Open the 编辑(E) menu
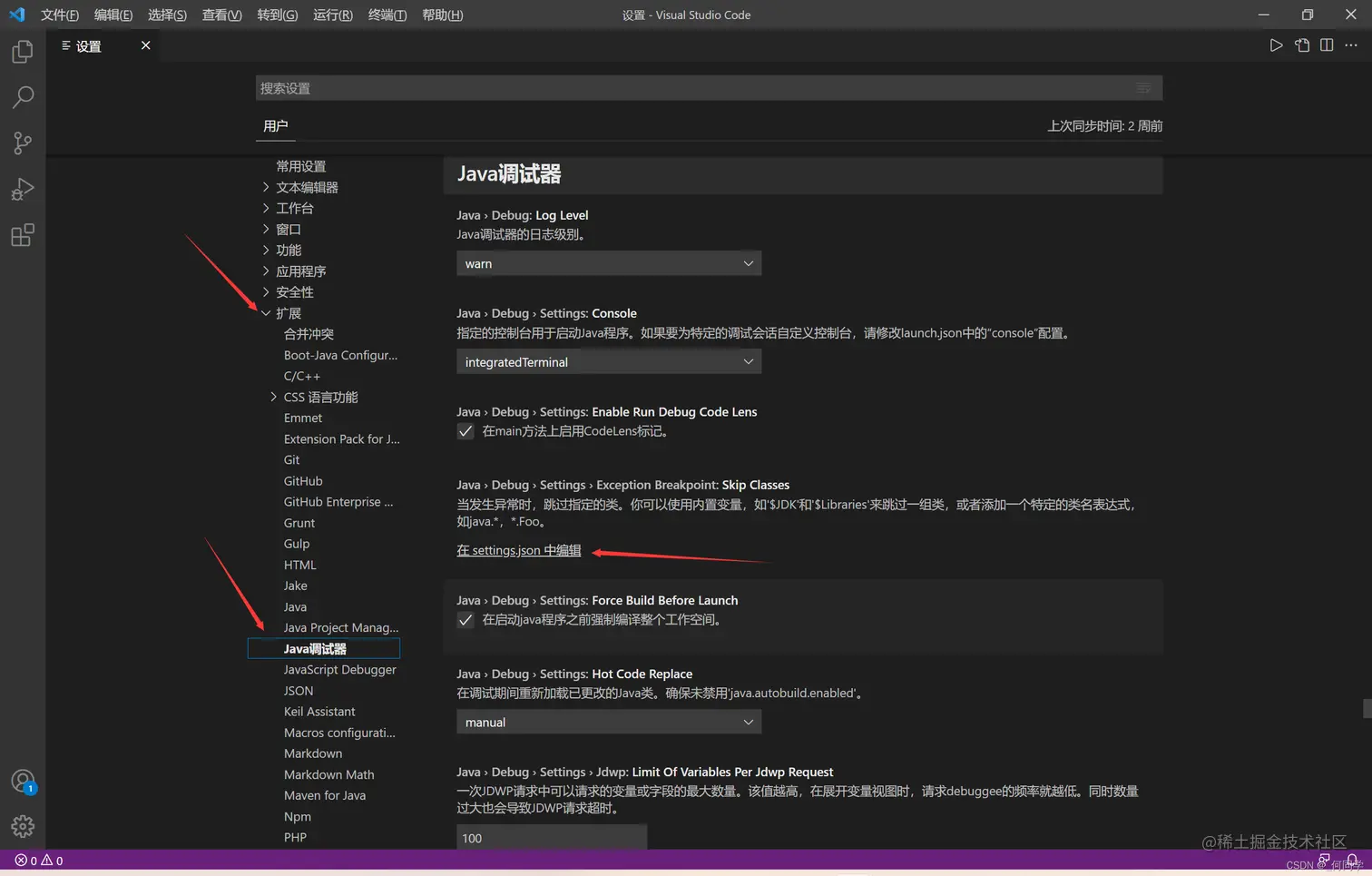Viewport: 1372px width, 876px height. 113,15
